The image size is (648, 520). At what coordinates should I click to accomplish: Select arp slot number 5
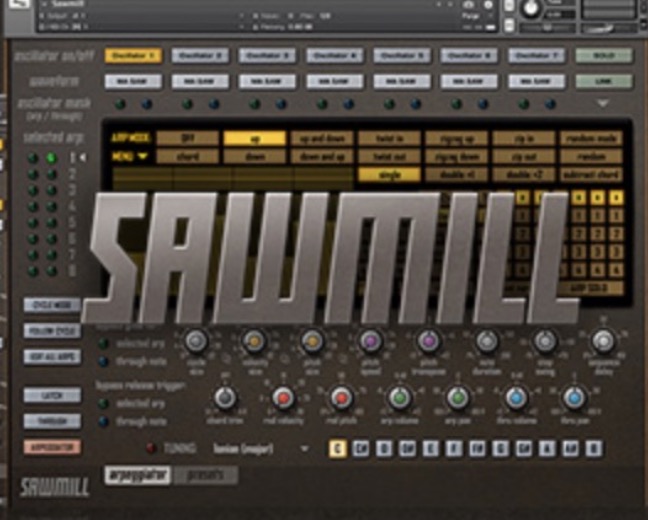coord(73,223)
